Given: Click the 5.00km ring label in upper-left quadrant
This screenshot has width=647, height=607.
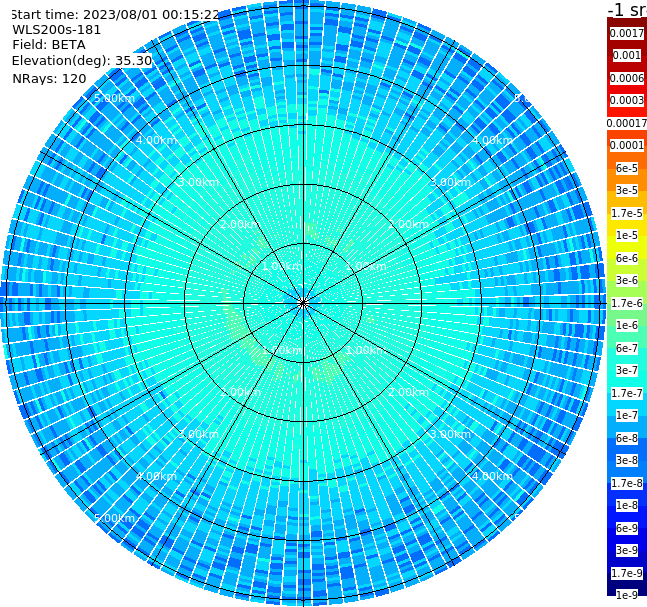Looking at the screenshot, I should coord(114,98).
